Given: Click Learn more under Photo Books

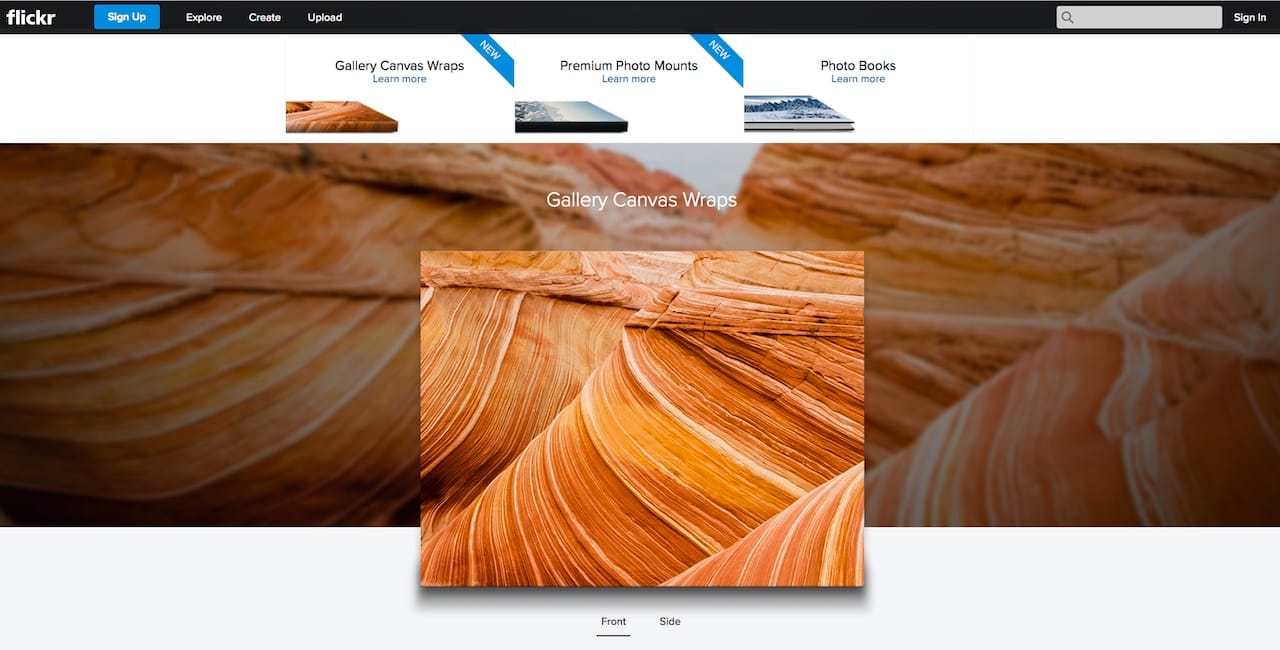Looking at the screenshot, I should 857,78.
